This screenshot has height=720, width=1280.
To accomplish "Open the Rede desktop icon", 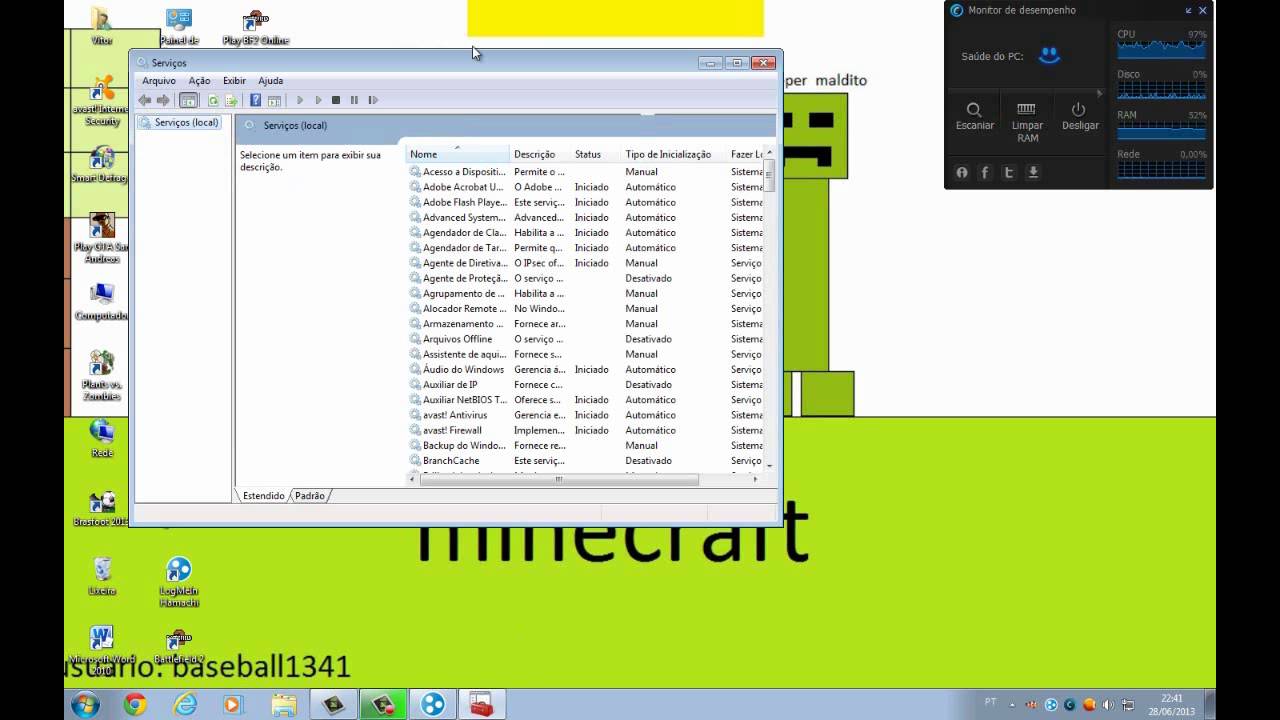I will pos(102,438).
